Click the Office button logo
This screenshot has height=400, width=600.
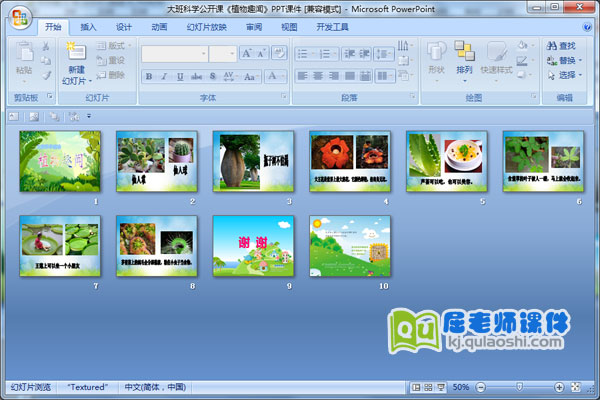pos(20,18)
